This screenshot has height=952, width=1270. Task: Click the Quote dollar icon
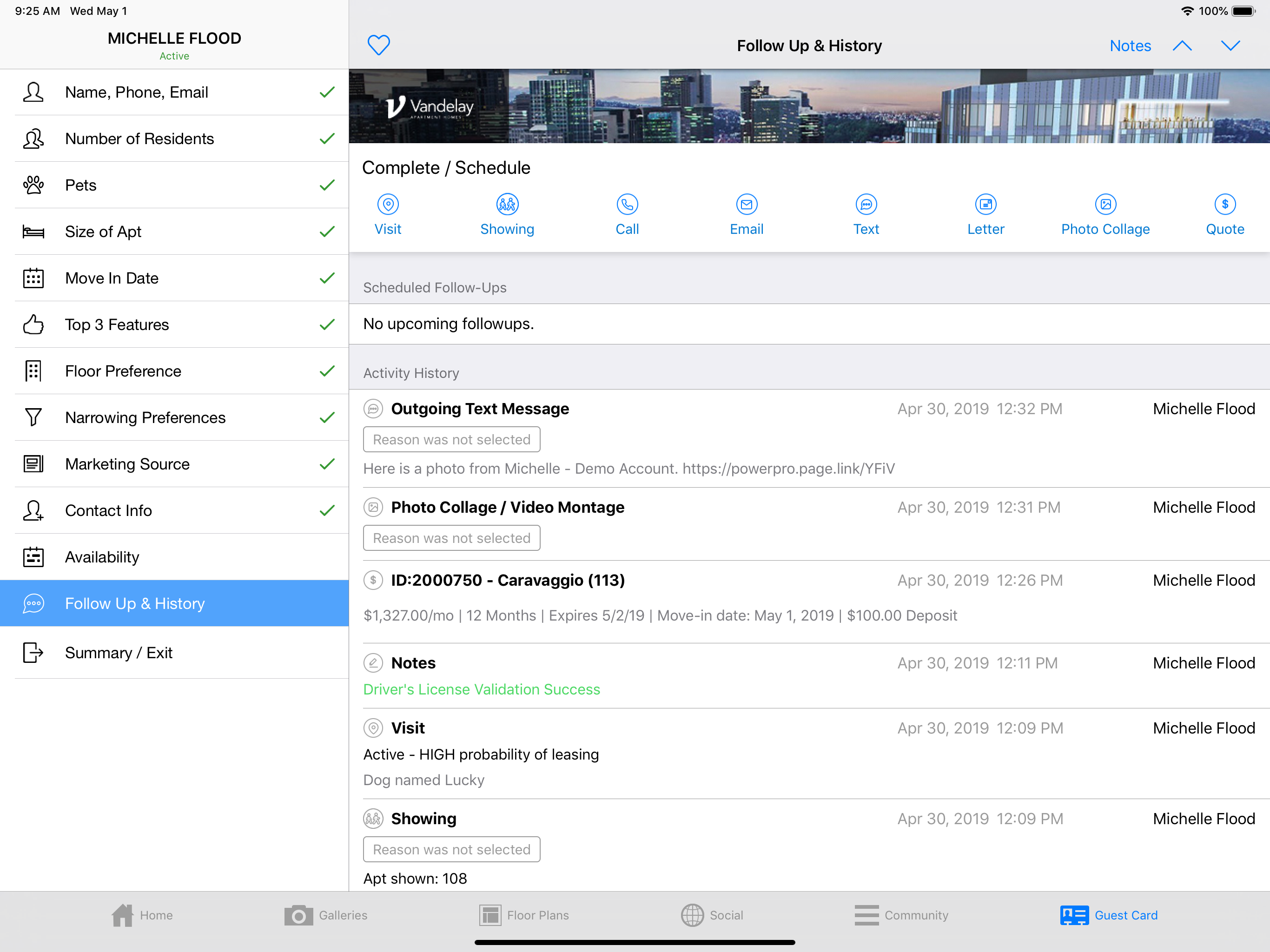[x=1225, y=204]
